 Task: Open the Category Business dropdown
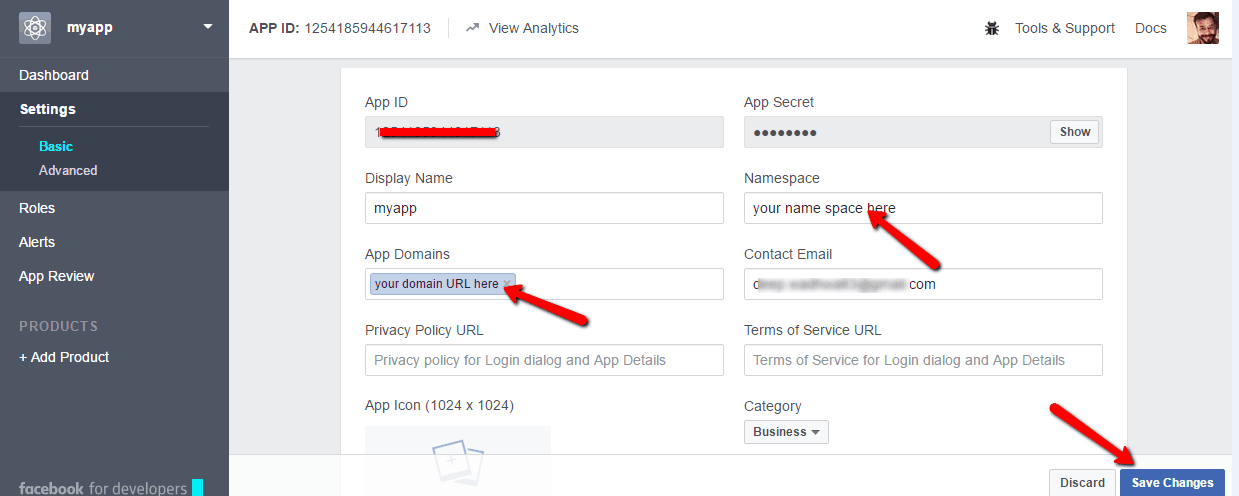point(786,432)
